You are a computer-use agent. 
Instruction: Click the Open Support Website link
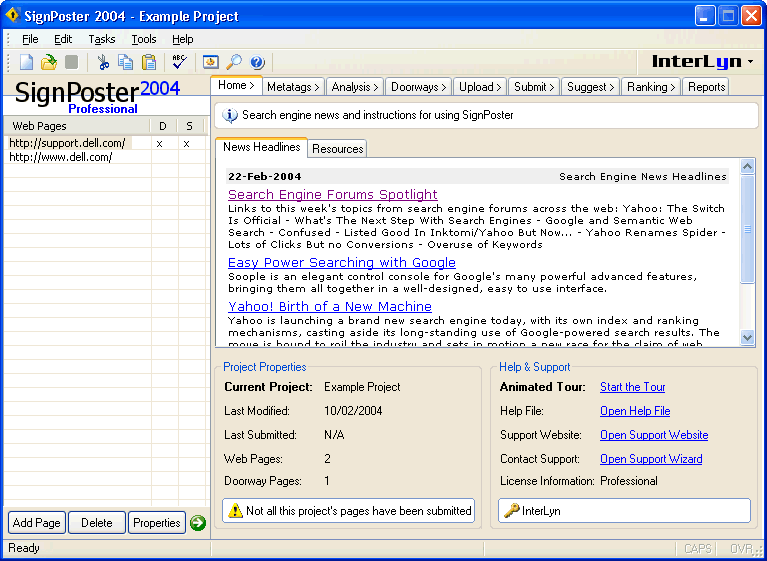(654, 435)
